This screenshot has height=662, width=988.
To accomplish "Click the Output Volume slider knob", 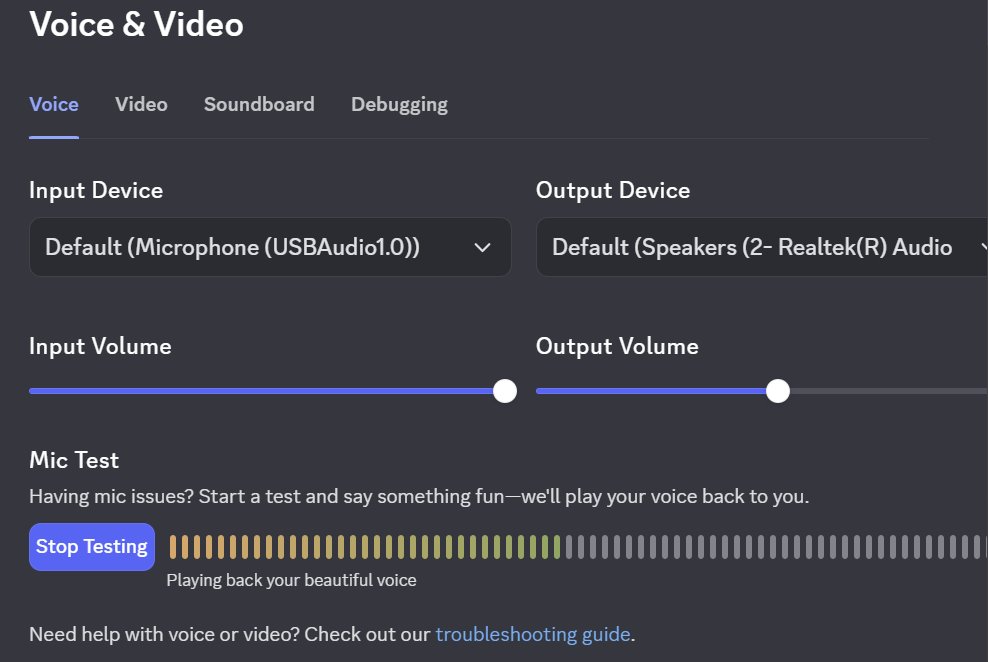I will [778, 391].
